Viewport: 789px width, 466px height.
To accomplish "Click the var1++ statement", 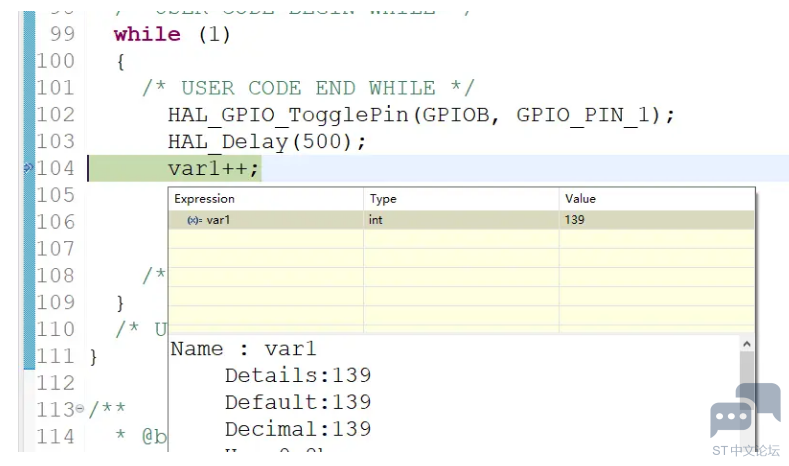I will pos(213,168).
